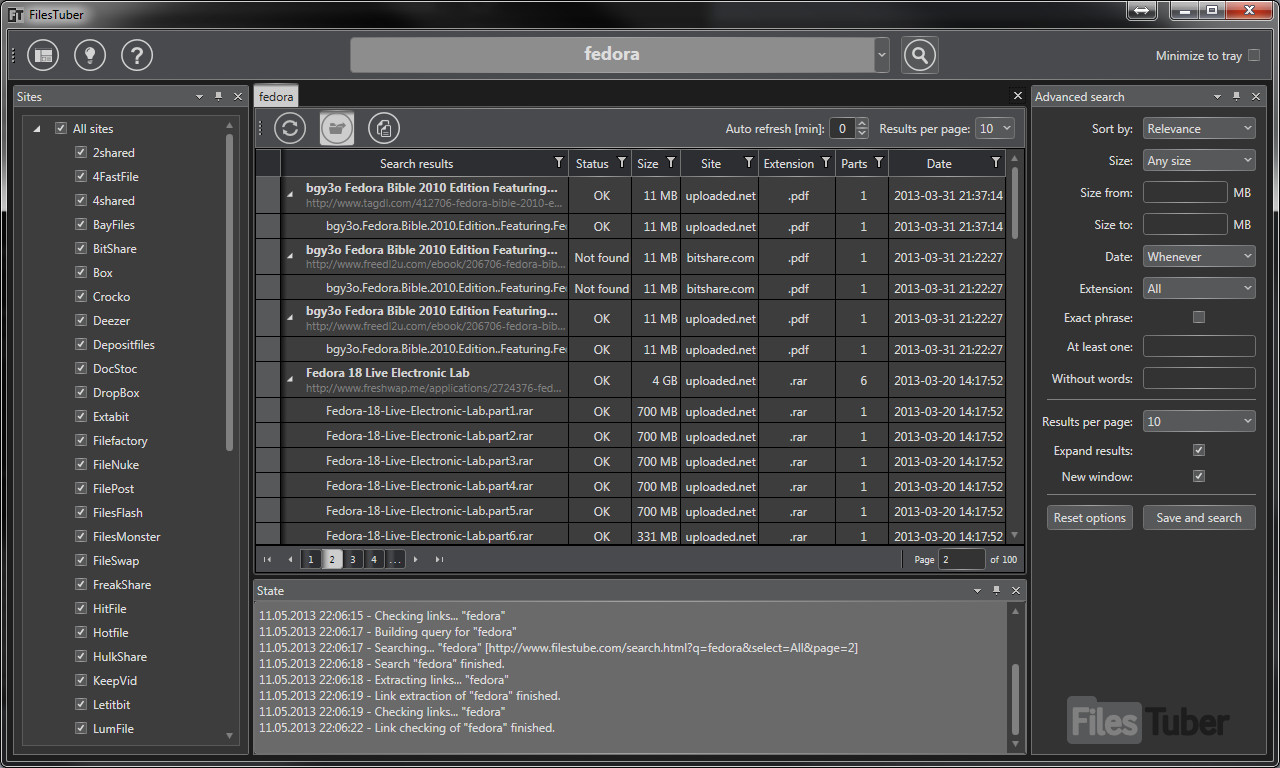Image resolution: width=1280 pixels, height=768 pixels.
Task: Close the State panel
Action: coord(1016,591)
